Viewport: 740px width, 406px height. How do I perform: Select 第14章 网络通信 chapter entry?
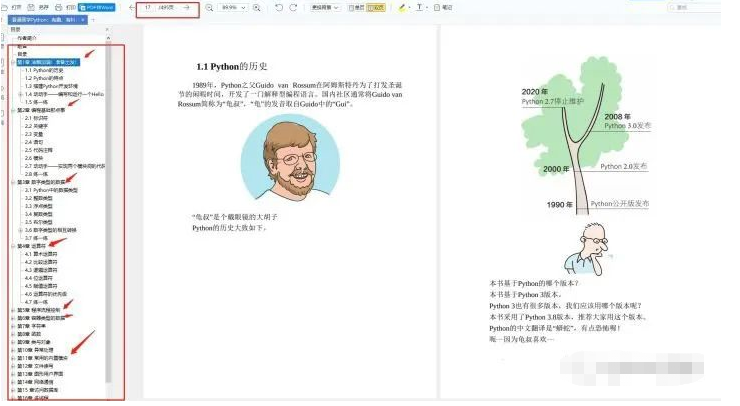coord(35,382)
